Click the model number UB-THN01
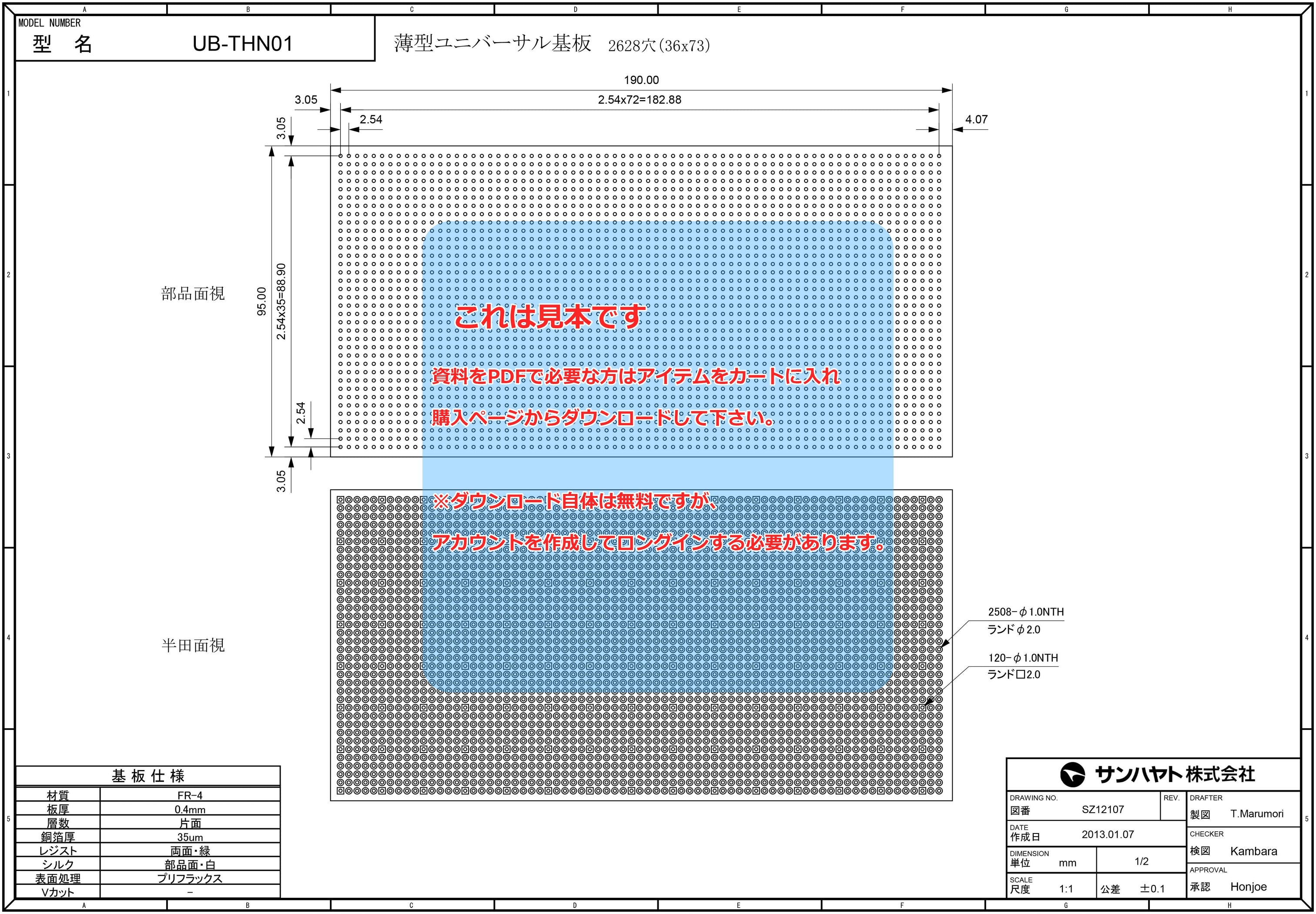Screen dimensions: 1316x914 [x=243, y=44]
